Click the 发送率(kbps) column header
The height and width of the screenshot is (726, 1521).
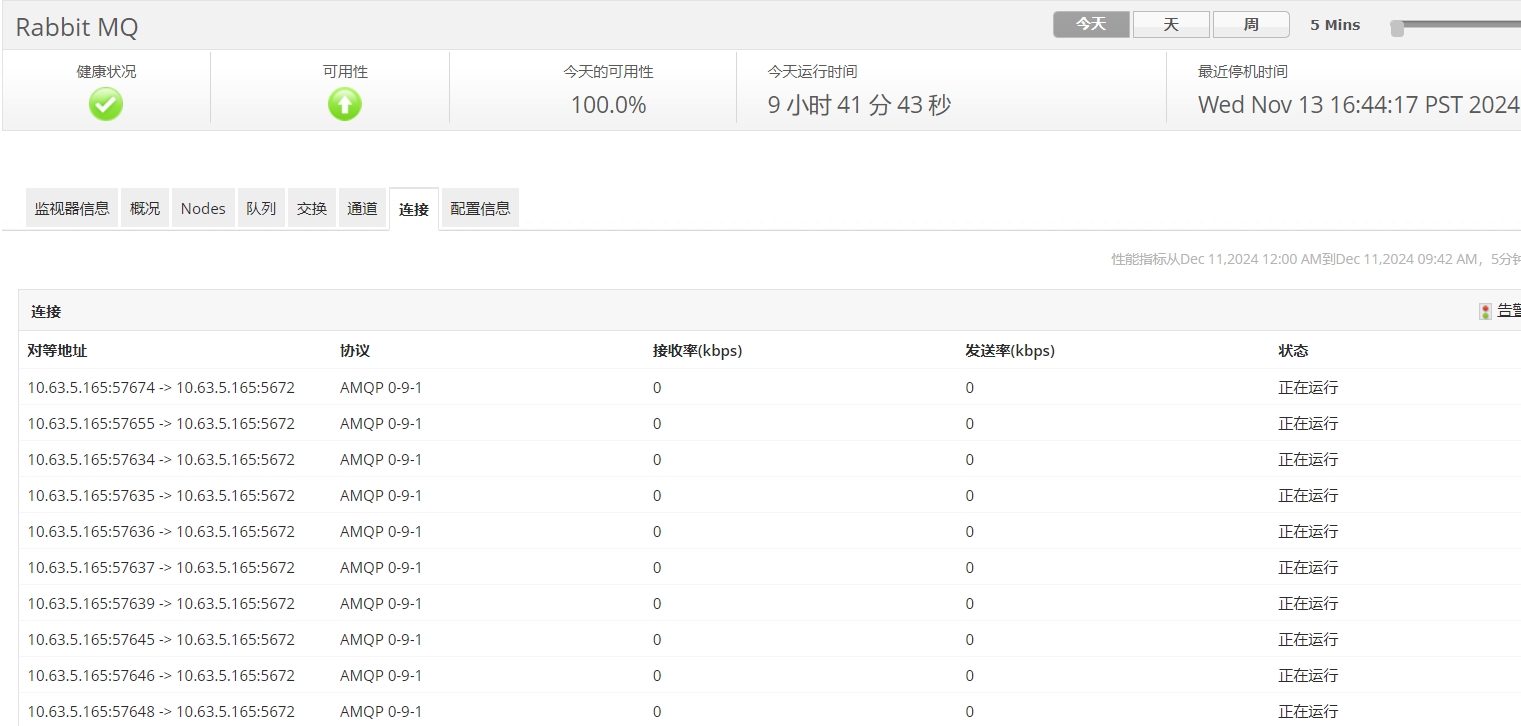pyautogui.click(x=1010, y=351)
